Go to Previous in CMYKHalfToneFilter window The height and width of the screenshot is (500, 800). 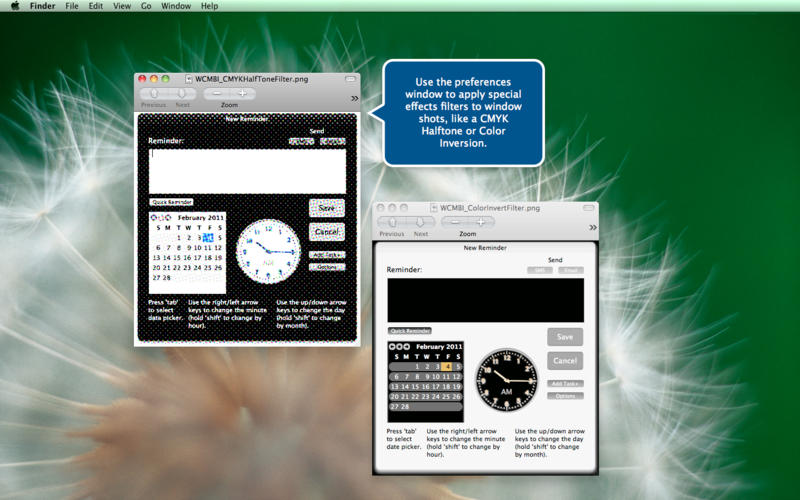pos(154,94)
